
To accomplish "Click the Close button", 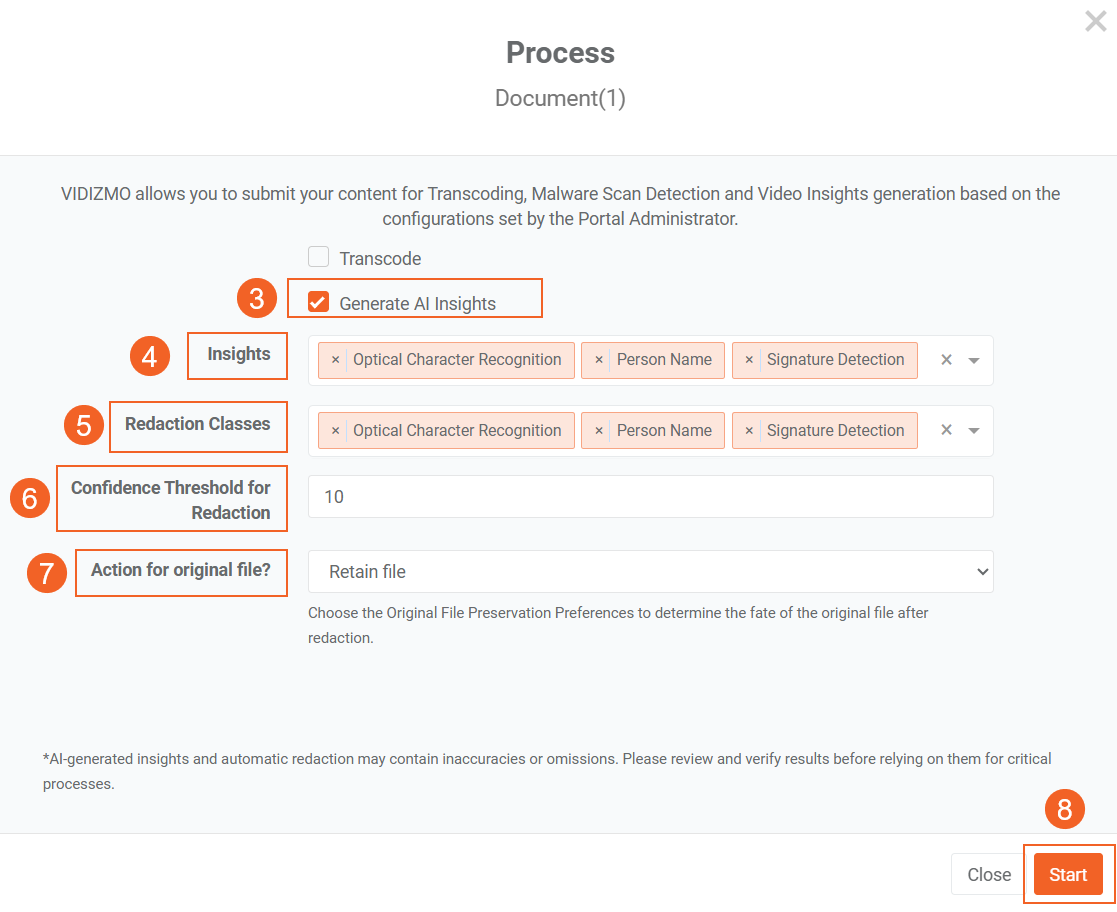I will [989, 875].
